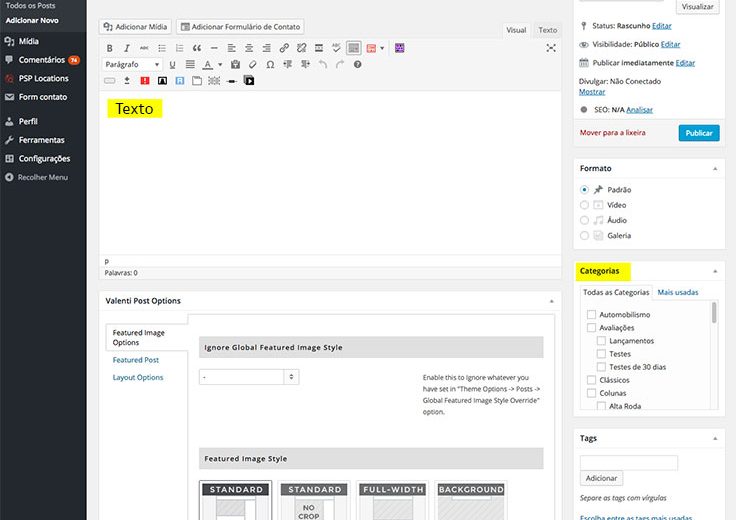Insert special character omega icon

point(270,65)
